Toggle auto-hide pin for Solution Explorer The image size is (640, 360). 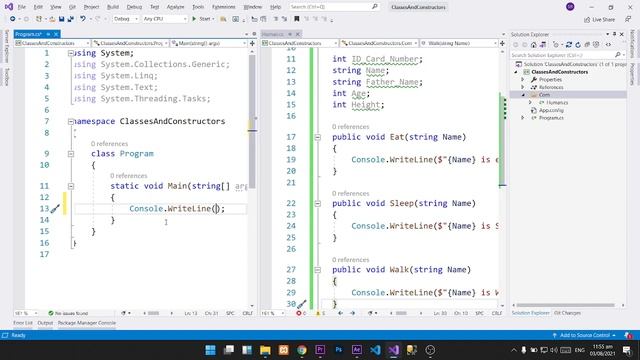point(614,34)
